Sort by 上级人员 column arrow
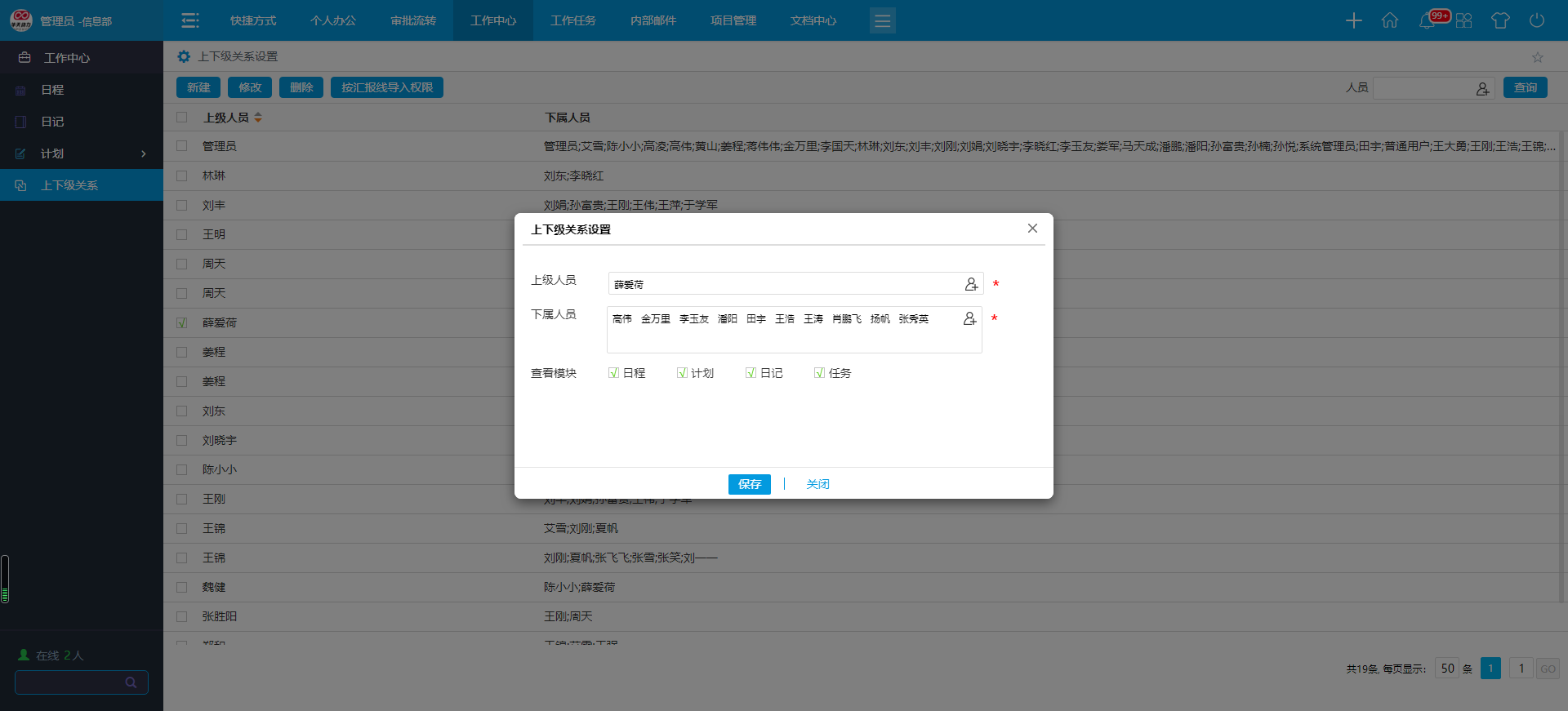This screenshot has width=1568, height=711. pyautogui.click(x=258, y=118)
